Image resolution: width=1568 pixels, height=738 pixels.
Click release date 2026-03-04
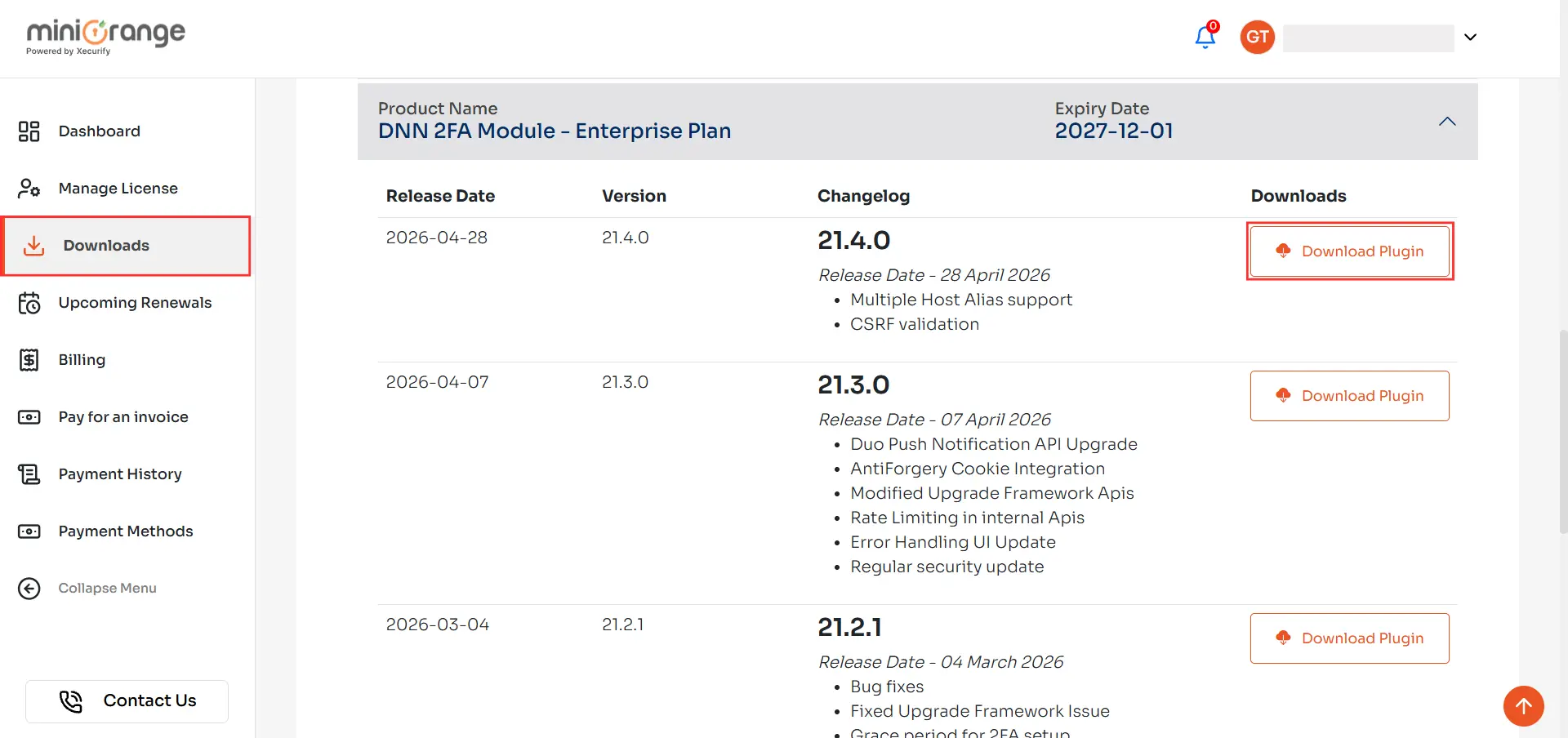438,625
